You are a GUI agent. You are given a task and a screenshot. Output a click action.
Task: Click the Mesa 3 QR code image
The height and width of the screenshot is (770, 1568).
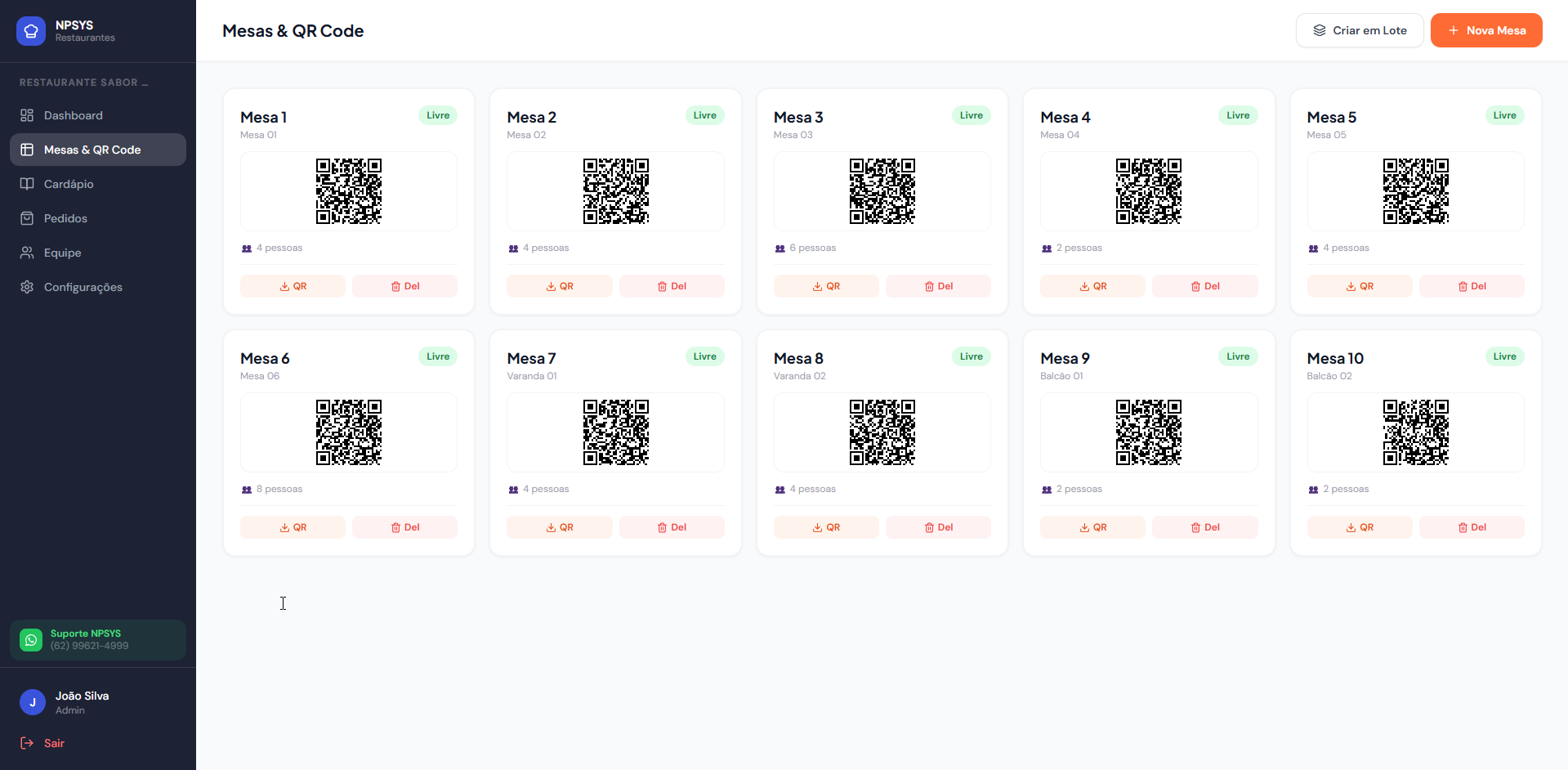point(882,191)
